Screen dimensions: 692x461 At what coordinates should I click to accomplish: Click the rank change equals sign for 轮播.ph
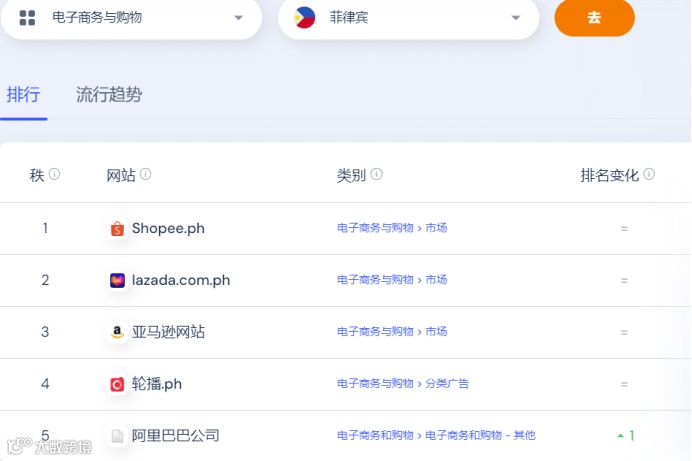click(x=624, y=384)
